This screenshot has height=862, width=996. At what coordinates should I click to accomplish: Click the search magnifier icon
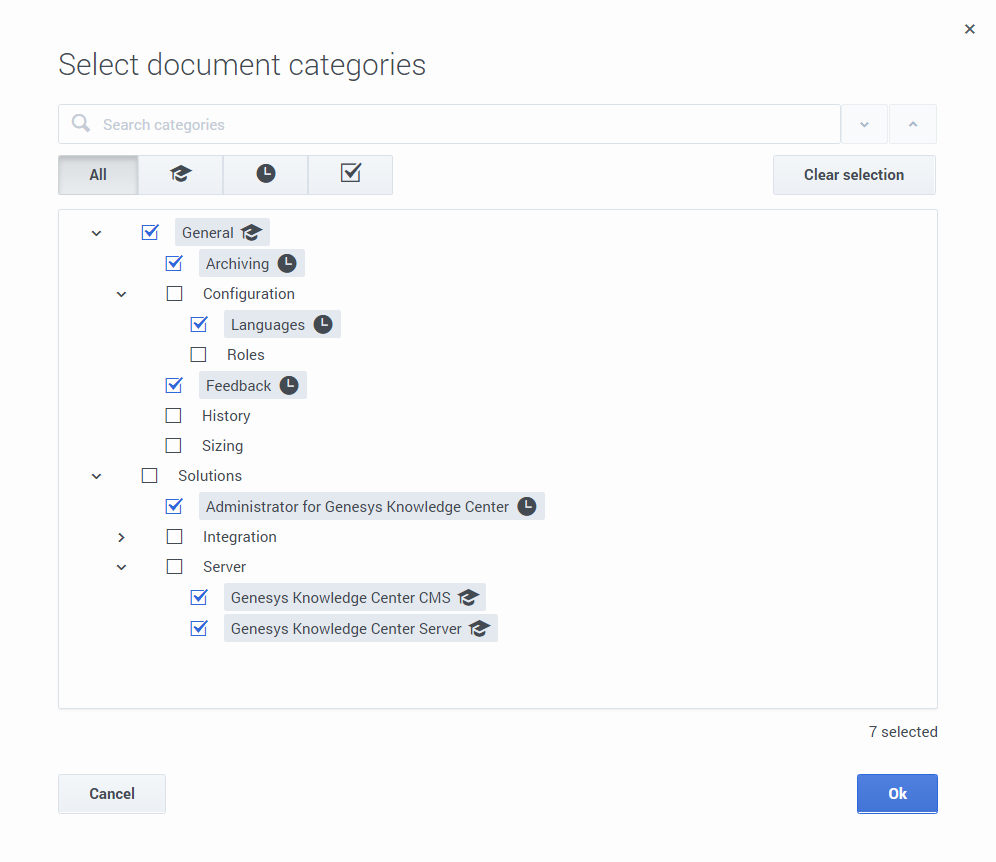click(x=81, y=124)
